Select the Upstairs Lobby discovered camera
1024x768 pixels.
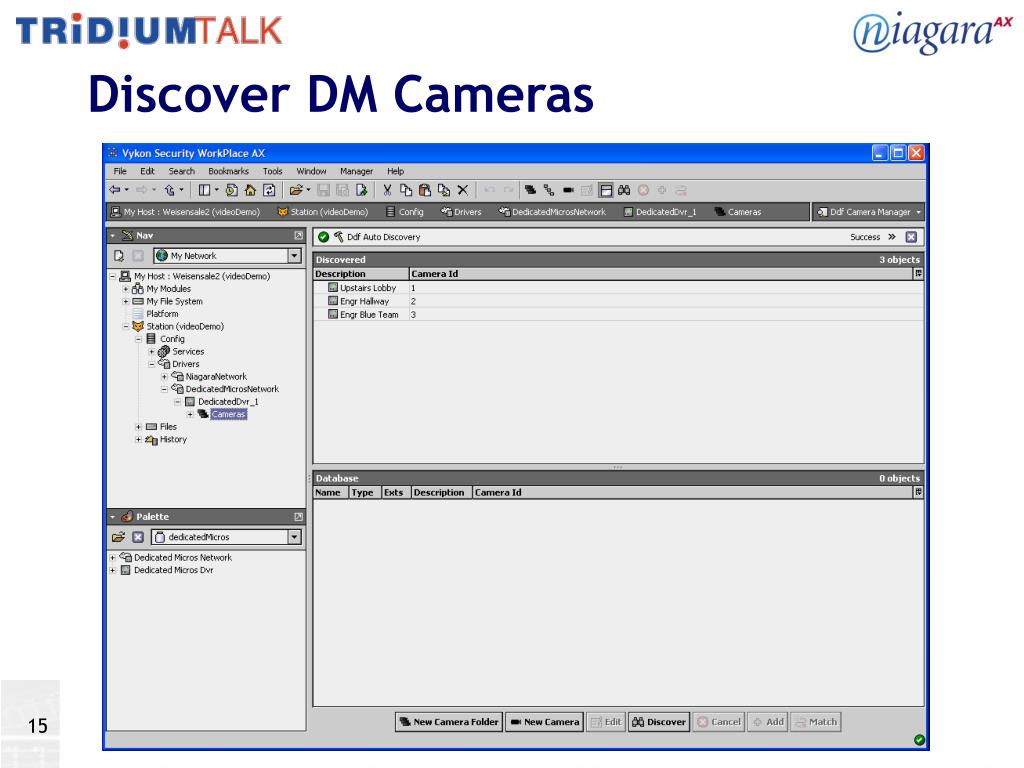(618, 288)
